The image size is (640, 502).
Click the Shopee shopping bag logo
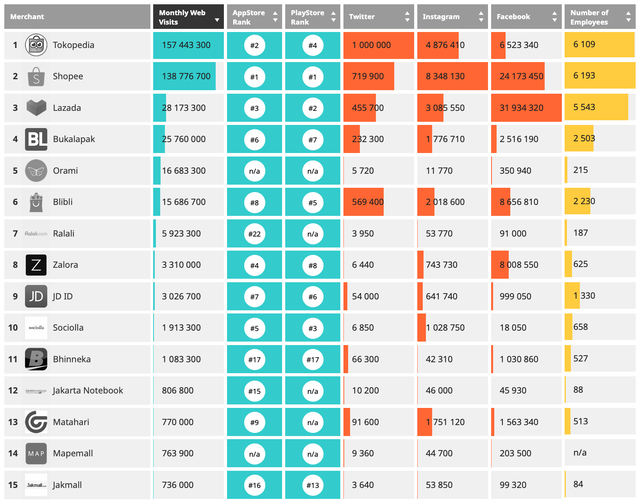[x=36, y=76]
